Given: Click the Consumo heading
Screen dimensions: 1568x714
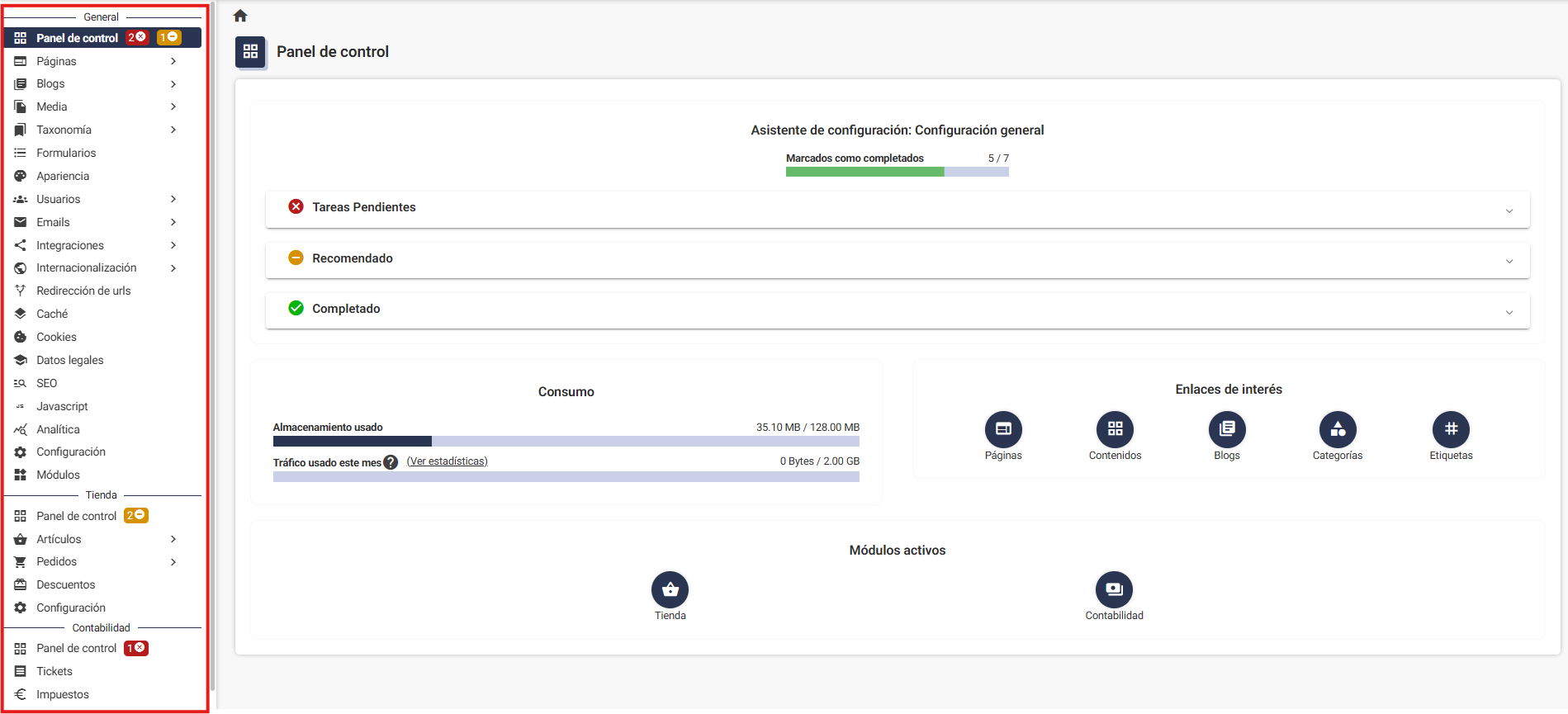Looking at the screenshot, I should click(x=566, y=392).
